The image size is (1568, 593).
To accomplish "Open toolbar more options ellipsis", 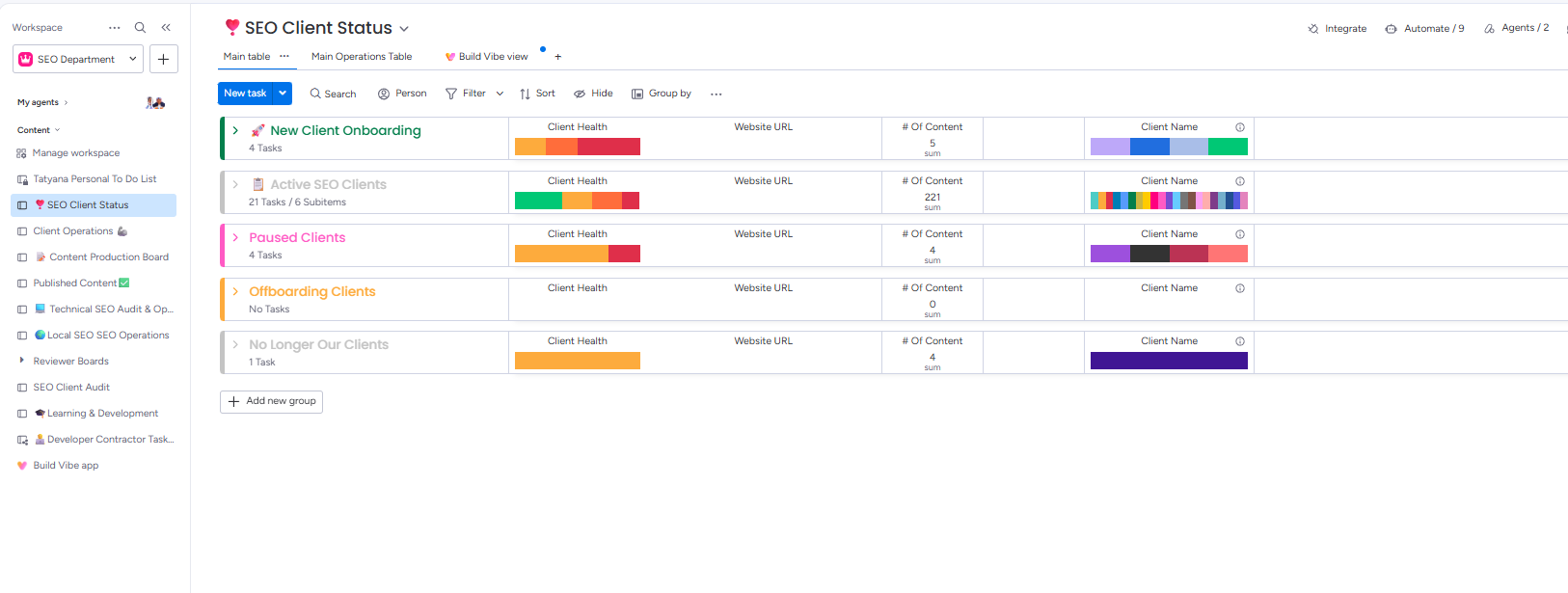I will pos(716,94).
